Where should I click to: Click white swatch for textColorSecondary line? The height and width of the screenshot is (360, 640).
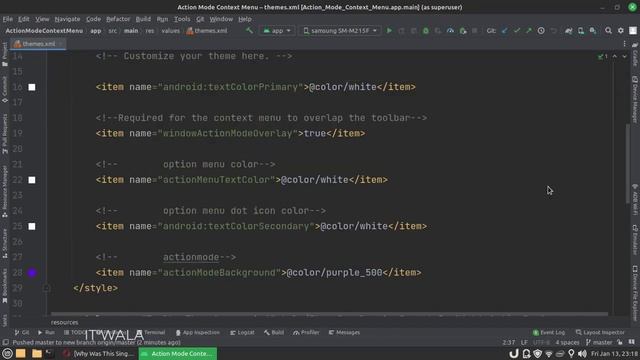pyautogui.click(x=32, y=227)
